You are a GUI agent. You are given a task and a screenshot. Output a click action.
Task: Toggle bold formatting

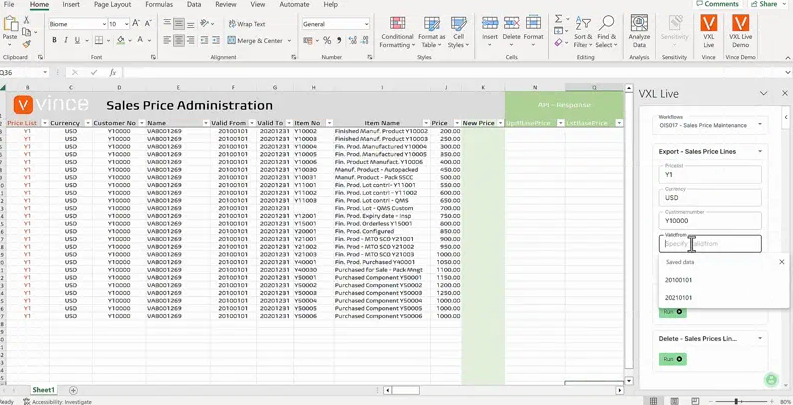[54, 41]
